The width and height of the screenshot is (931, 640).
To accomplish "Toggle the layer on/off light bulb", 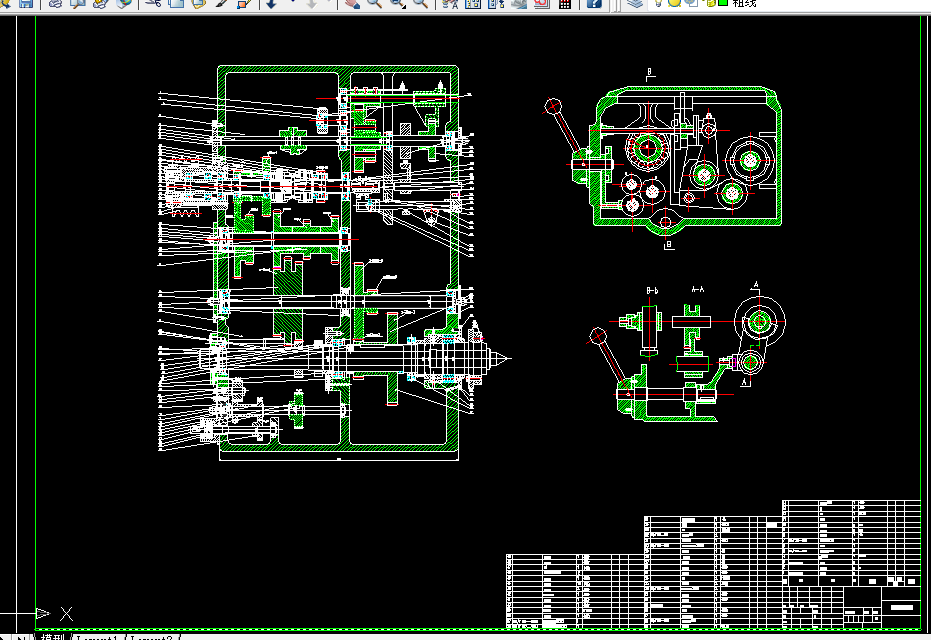I will pos(659,3).
